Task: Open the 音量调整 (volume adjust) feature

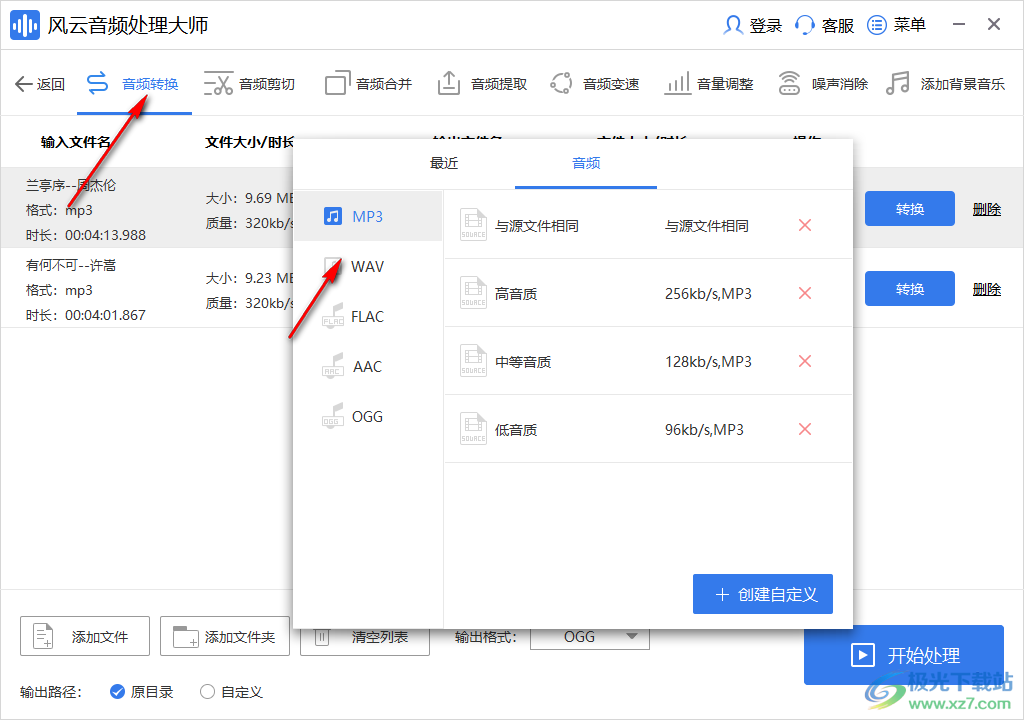Action: 710,83
